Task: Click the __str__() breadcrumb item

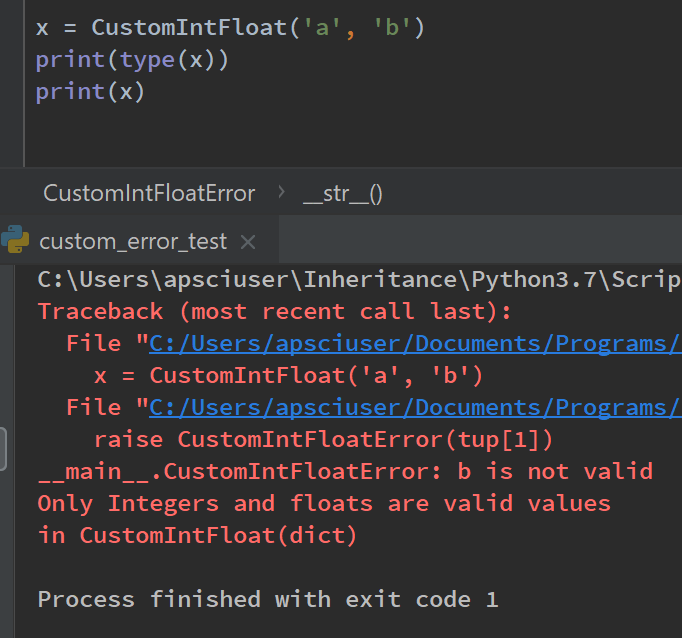Action: [x=342, y=193]
